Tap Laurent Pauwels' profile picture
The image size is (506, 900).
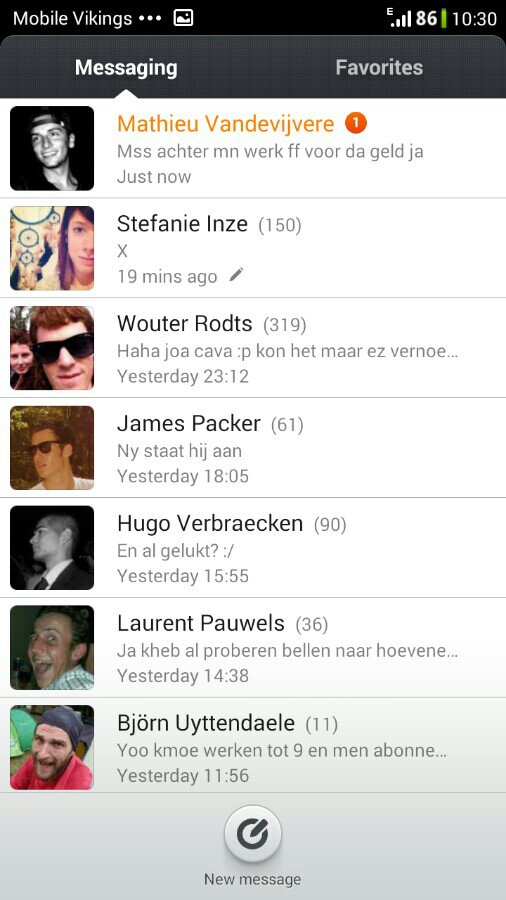pos(52,647)
